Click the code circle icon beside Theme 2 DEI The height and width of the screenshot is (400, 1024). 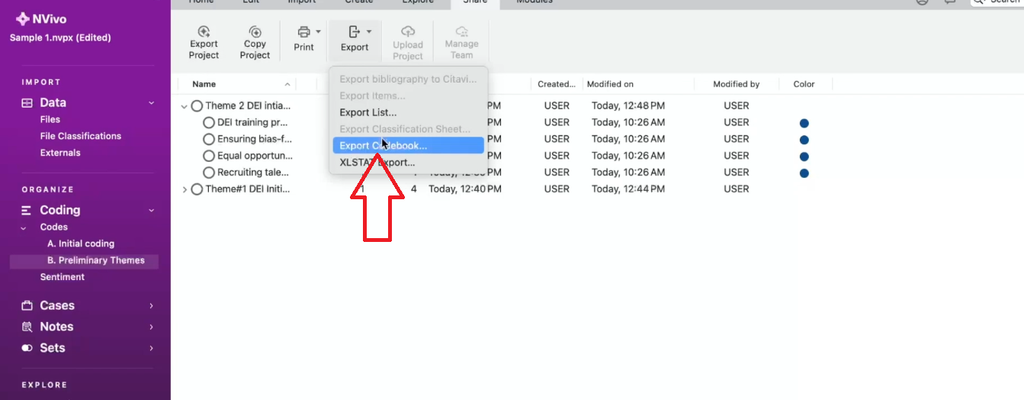point(197,106)
